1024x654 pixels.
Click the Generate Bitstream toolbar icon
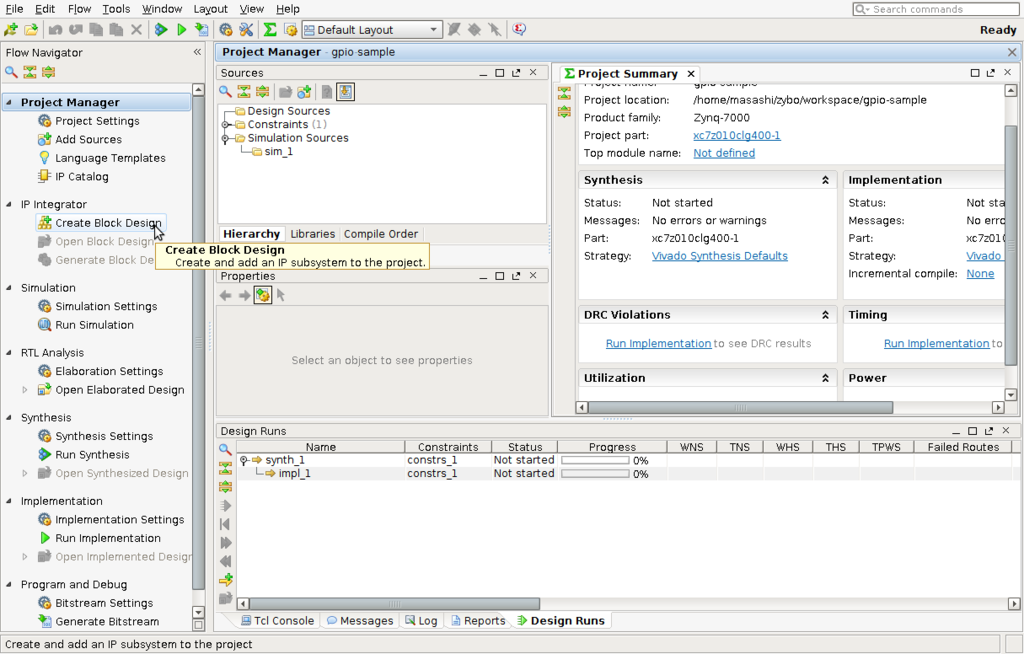click(x=202, y=29)
